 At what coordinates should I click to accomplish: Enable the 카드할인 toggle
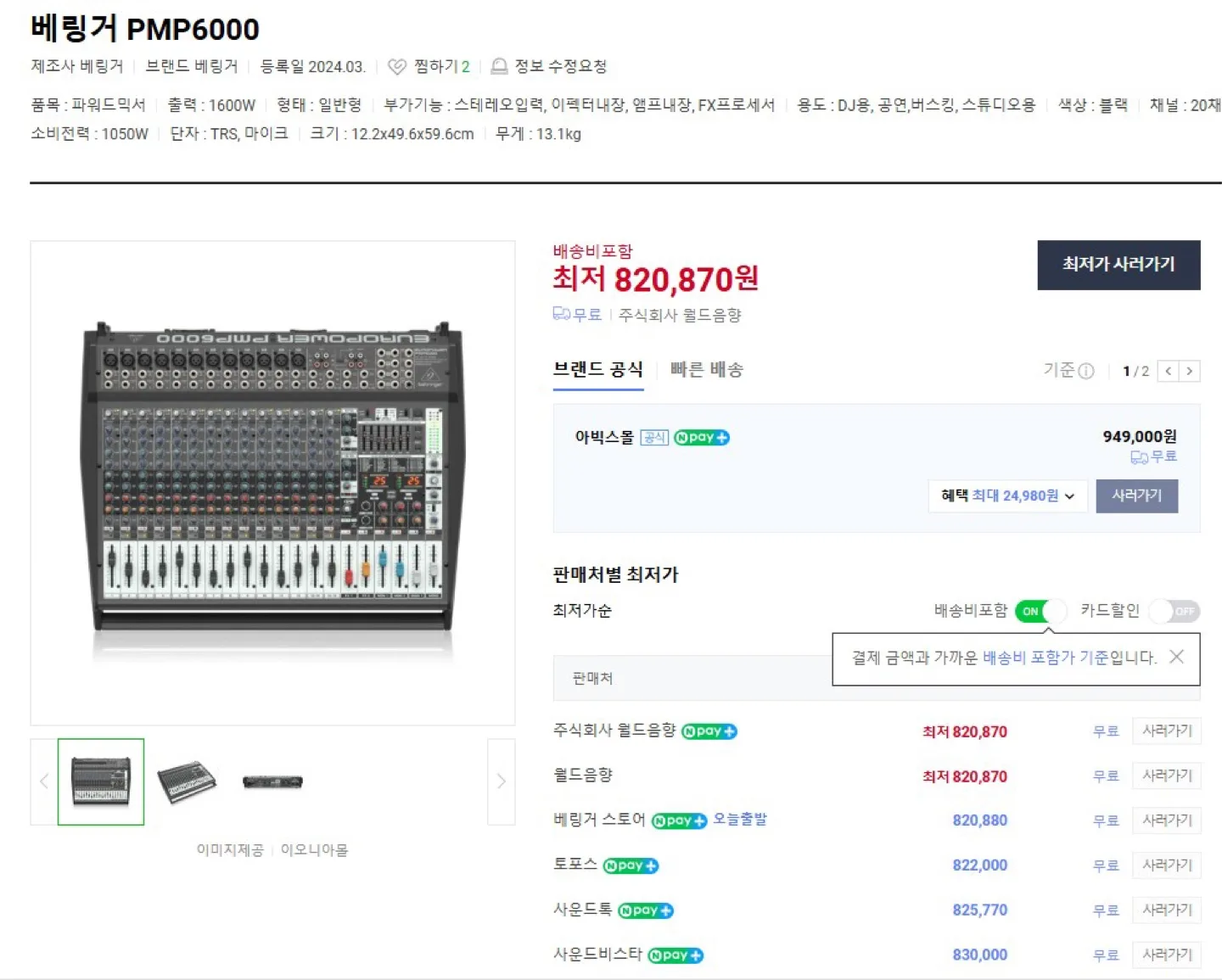[x=1174, y=611]
